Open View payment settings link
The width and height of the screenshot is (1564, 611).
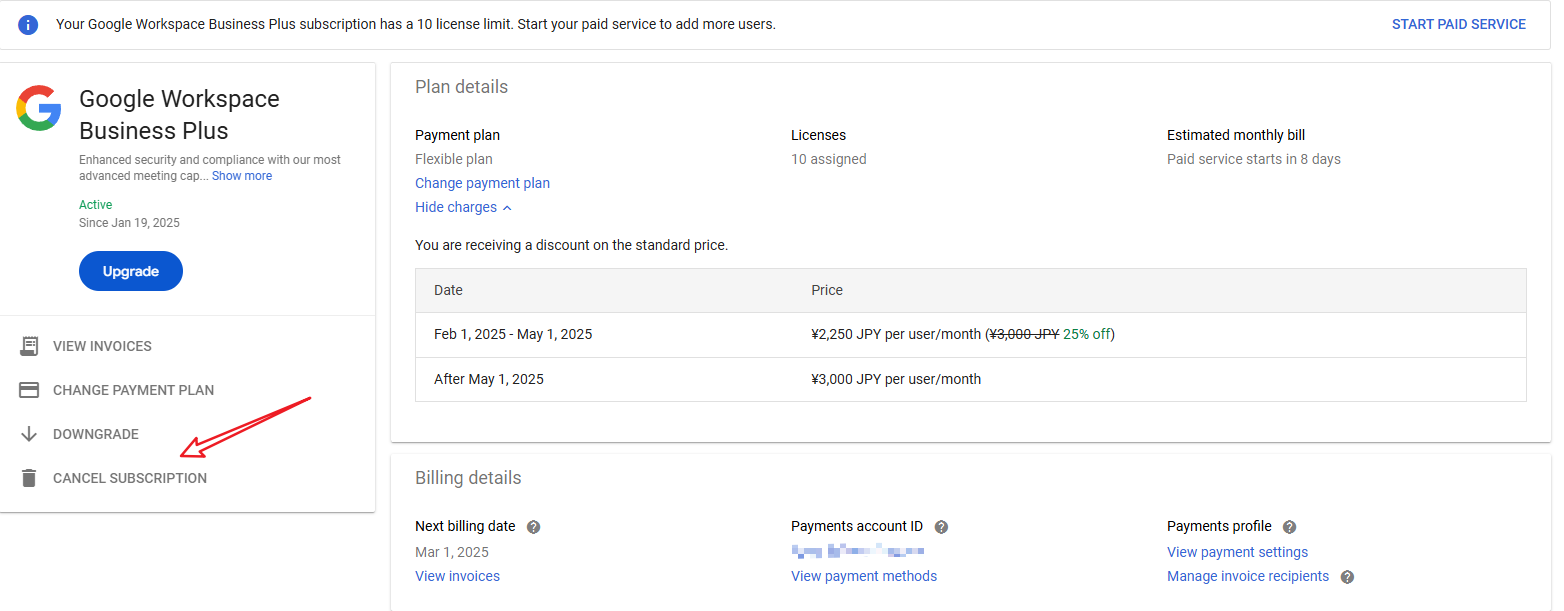1237,552
